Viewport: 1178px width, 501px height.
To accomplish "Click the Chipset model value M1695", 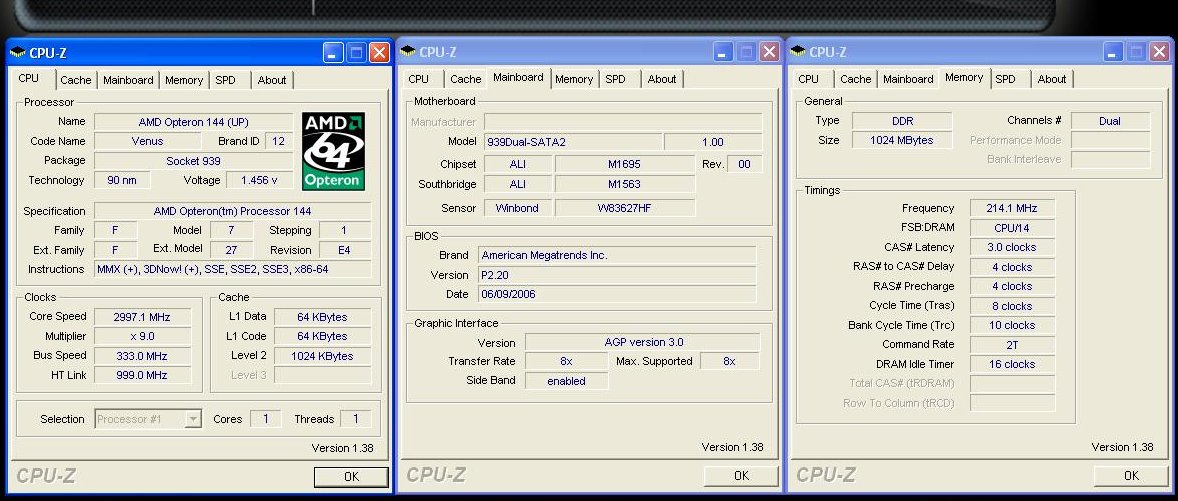I will click(625, 164).
